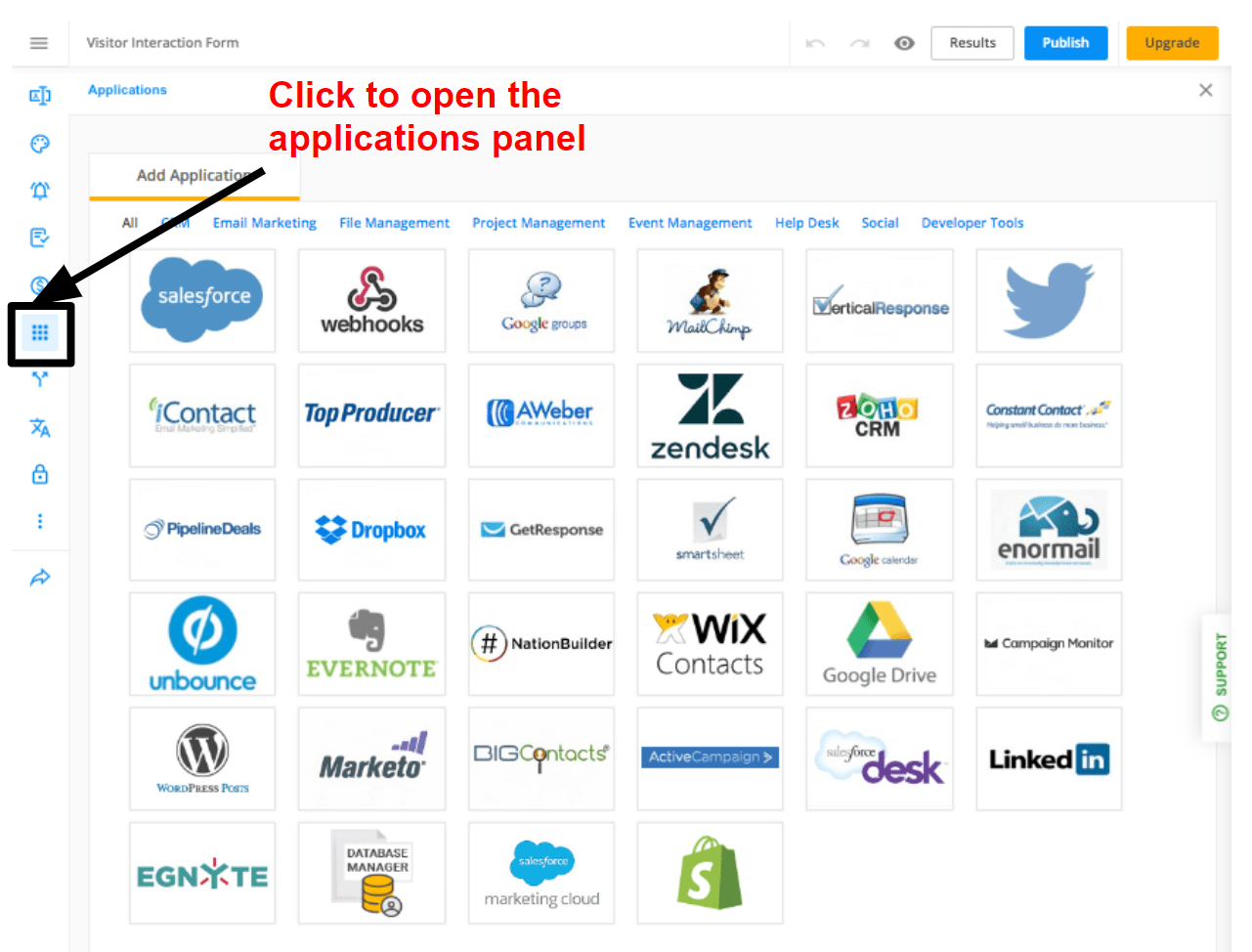This screenshot has height=952, width=1252.
Task: Open the notifications bell icon in sidebar
Action: [40, 191]
